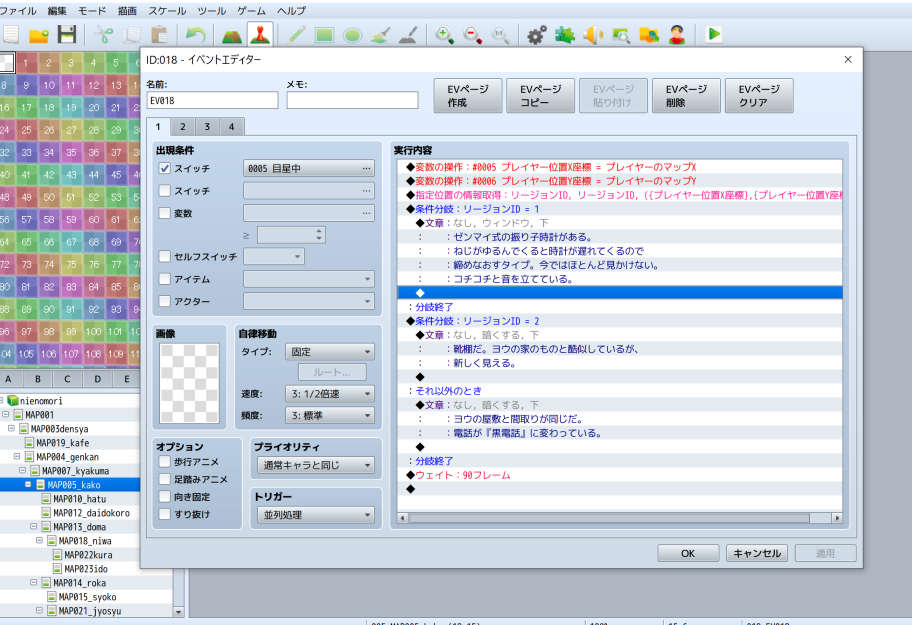Uncheck the first スイッチ condition checkbox
The width and height of the screenshot is (912, 625).
[x=165, y=168]
